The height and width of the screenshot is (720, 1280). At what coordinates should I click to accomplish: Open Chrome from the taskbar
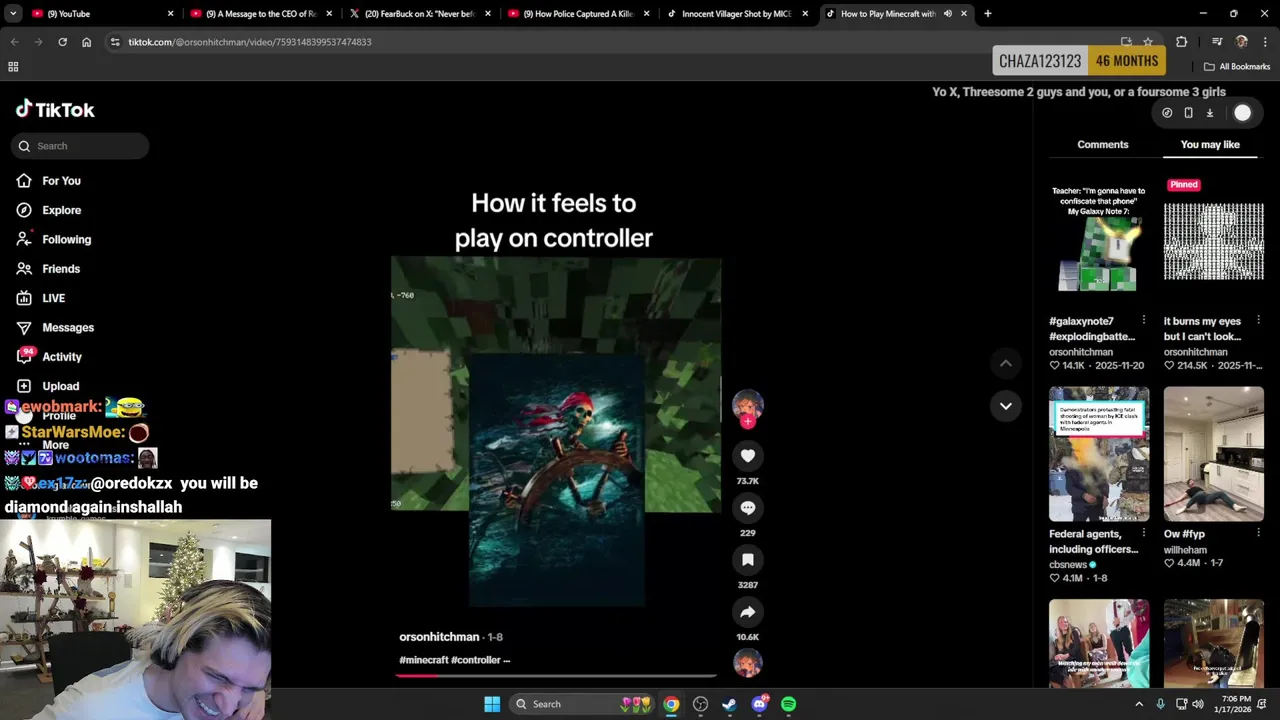click(x=671, y=704)
